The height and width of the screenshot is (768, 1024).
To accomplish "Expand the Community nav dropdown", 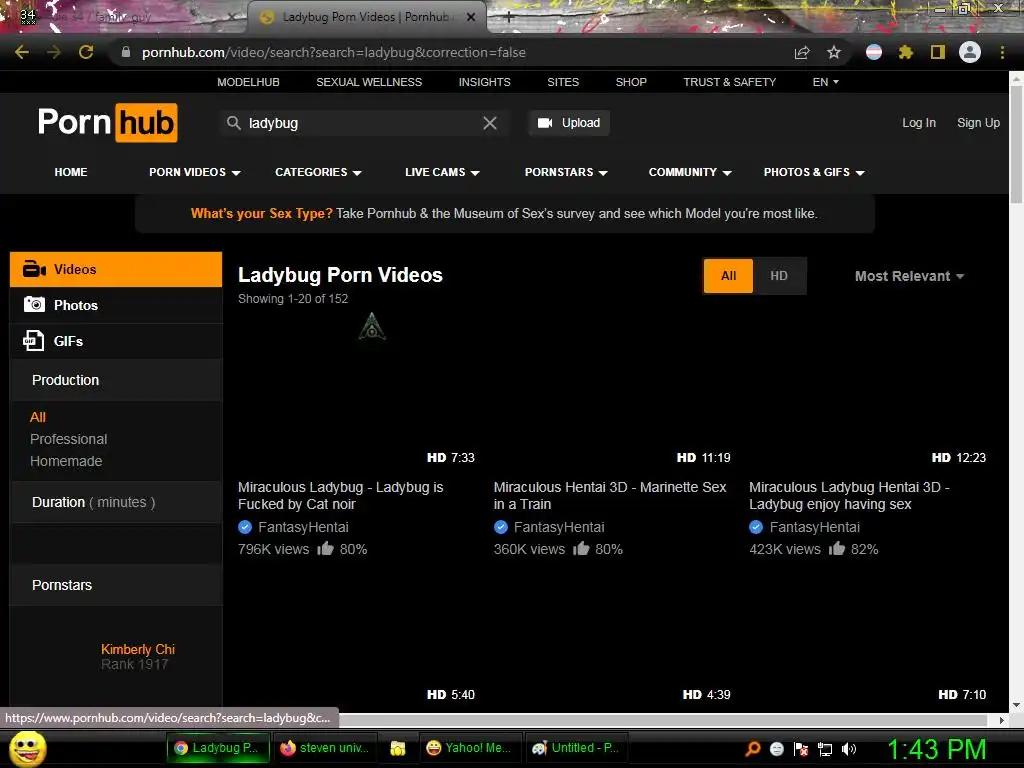I will pos(690,172).
